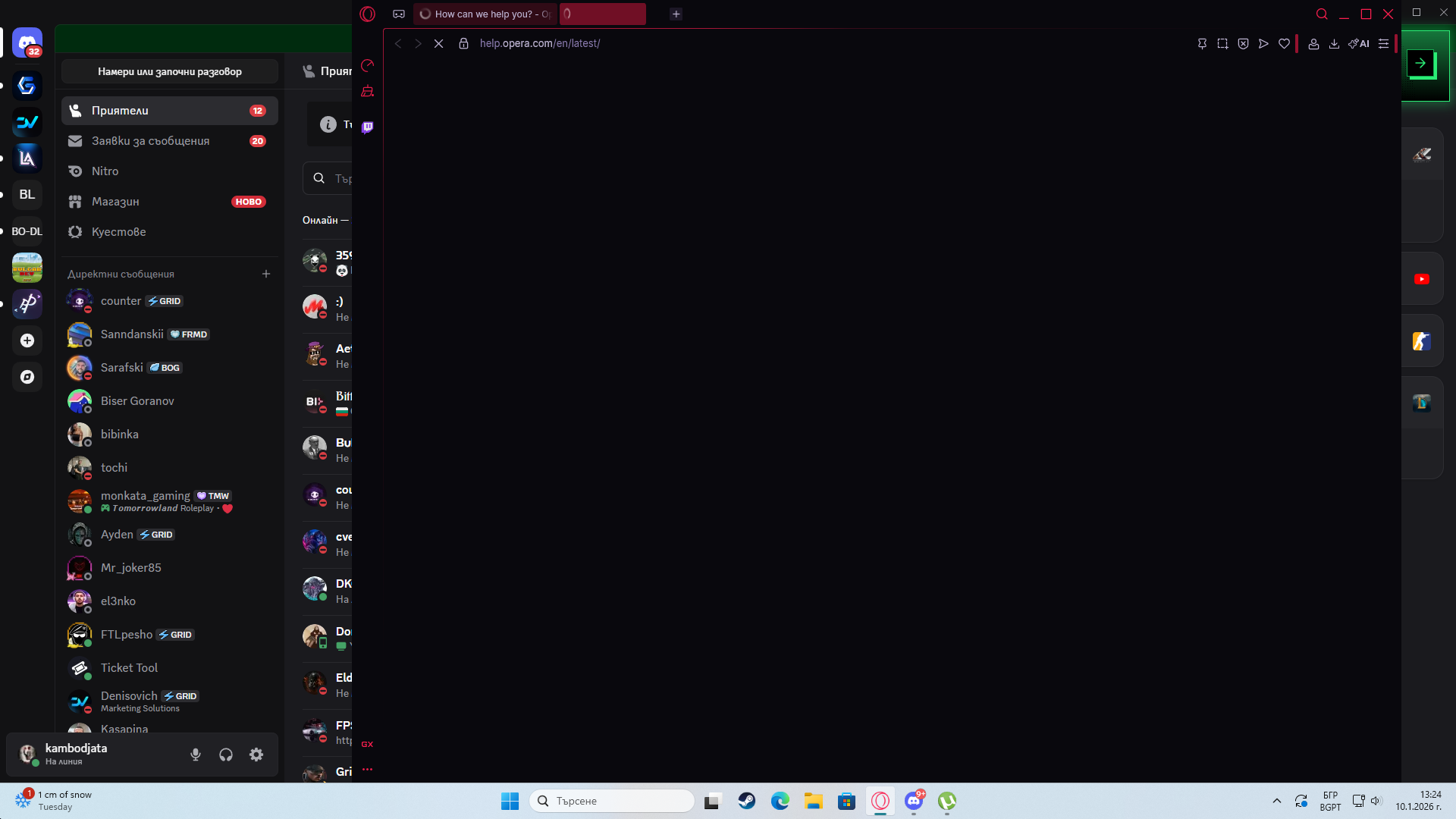Show hidden system tray icons chevron
This screenshot has width=1456, height=819.
[x=1277, y=801]
